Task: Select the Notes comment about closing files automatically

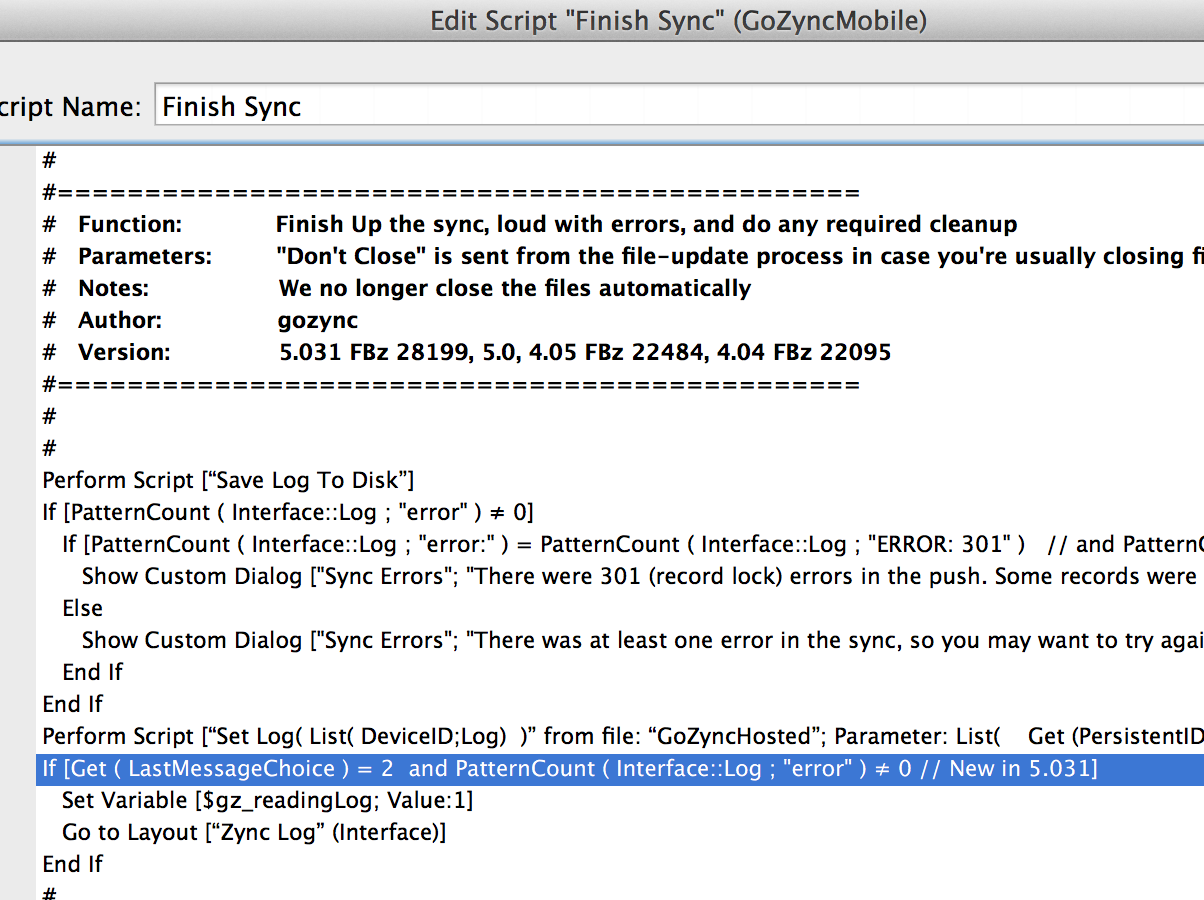Action: (x=397, y=288)
